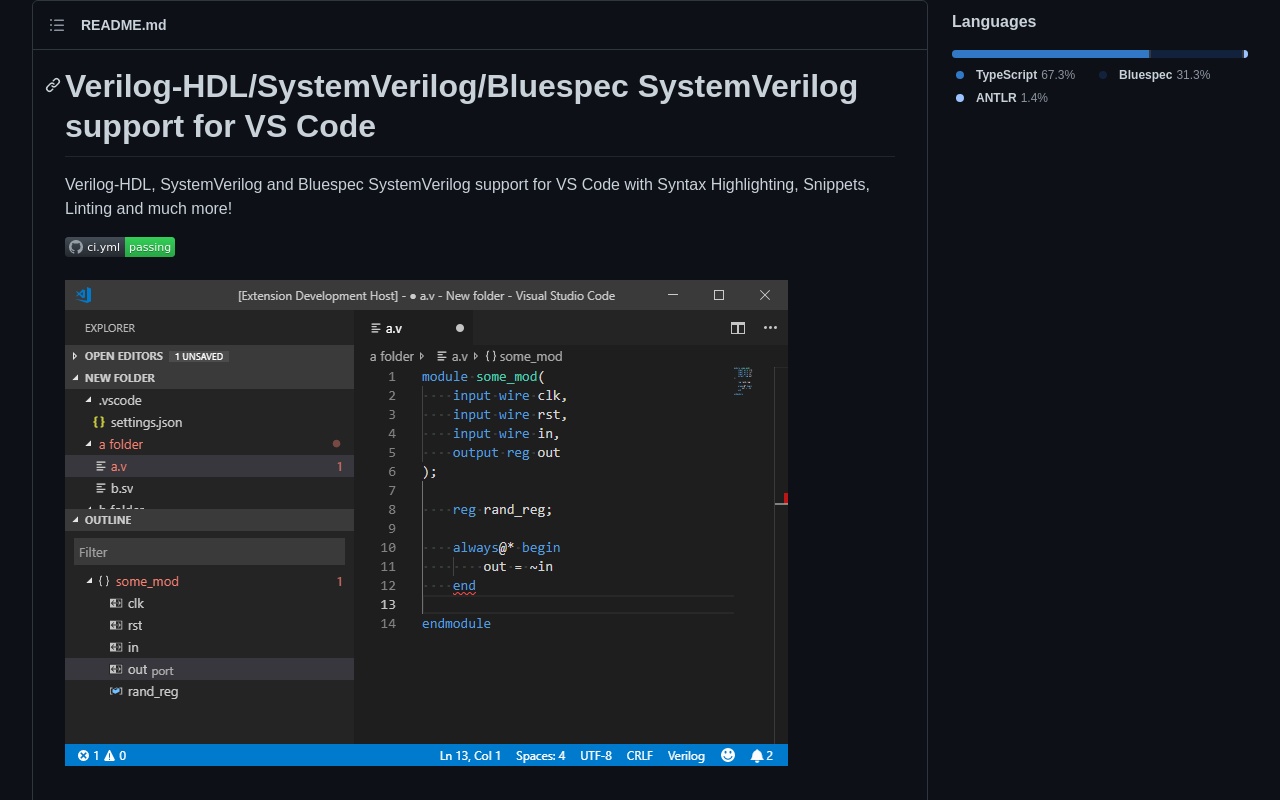1280x800 pixels.
Task: Click the unsaved dot on a.v tab
Action: point(460,328)
